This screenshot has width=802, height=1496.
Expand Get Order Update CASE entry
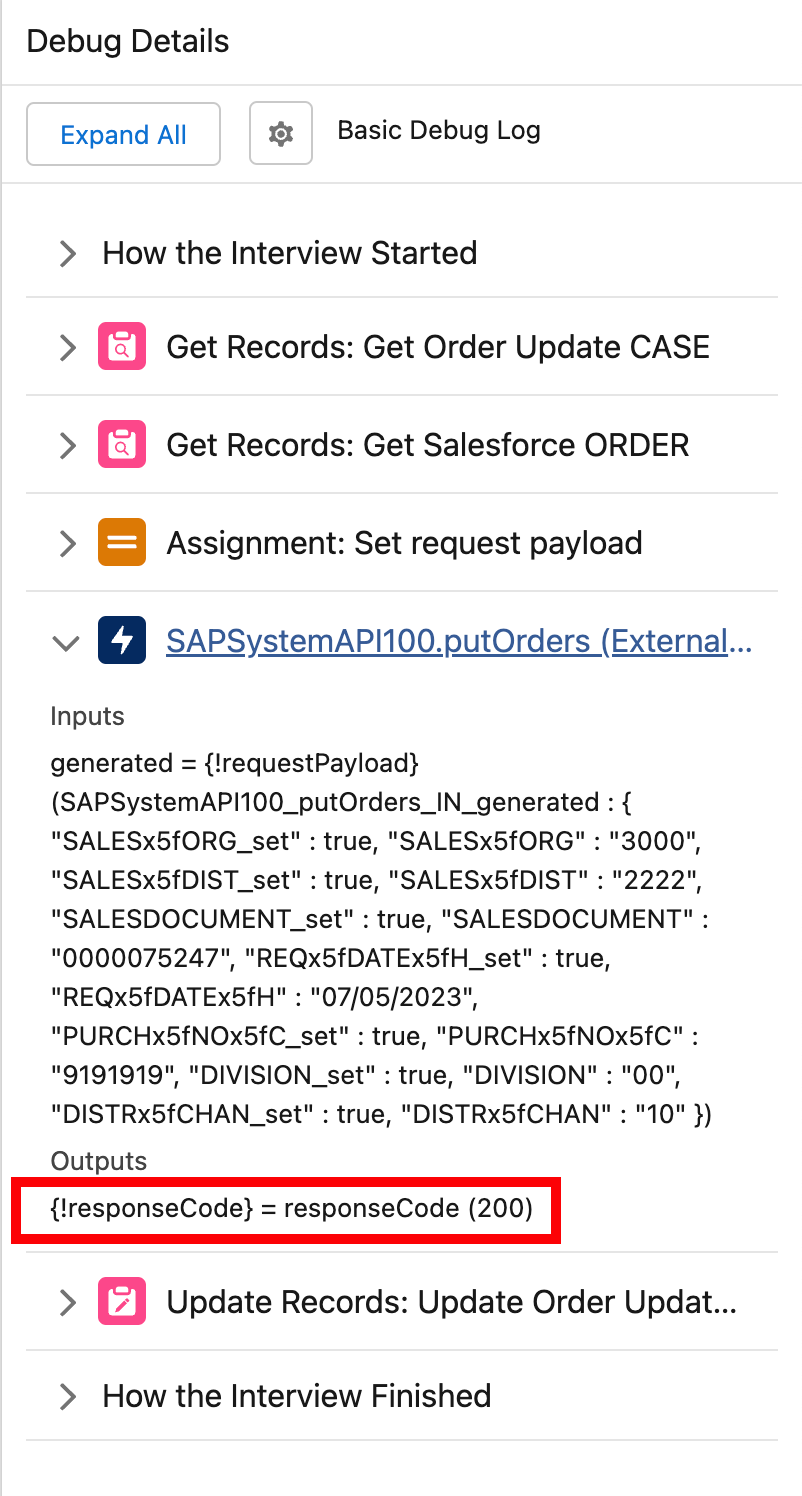coord(68,348)
